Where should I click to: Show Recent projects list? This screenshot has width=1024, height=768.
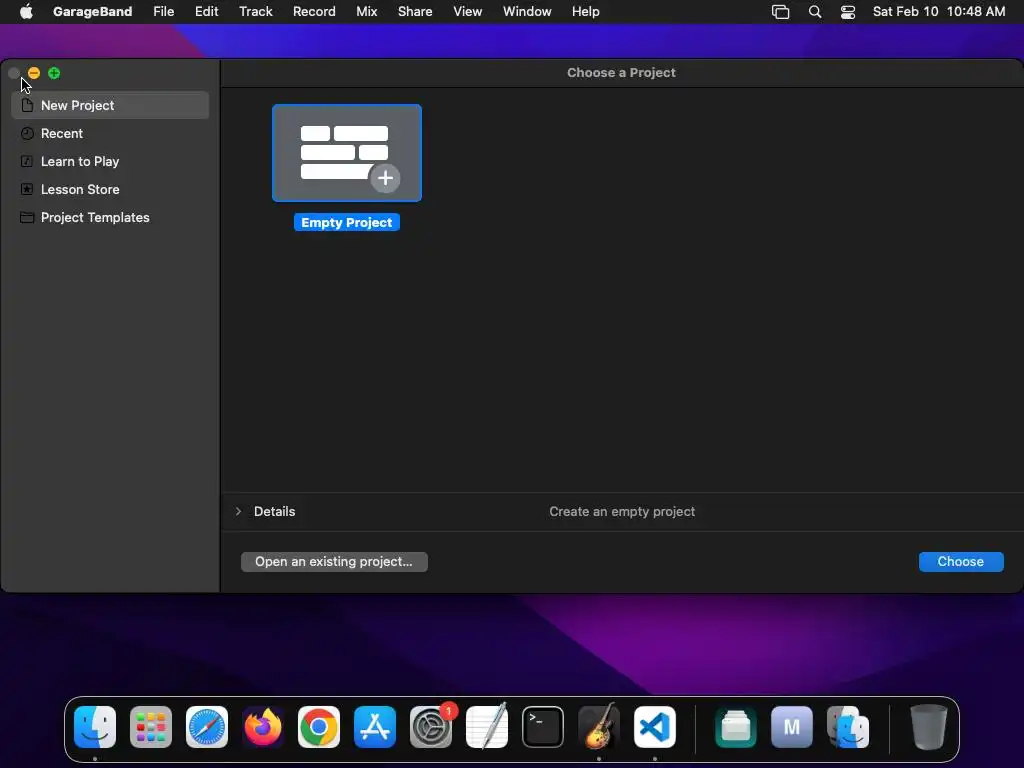coord(110,133)
